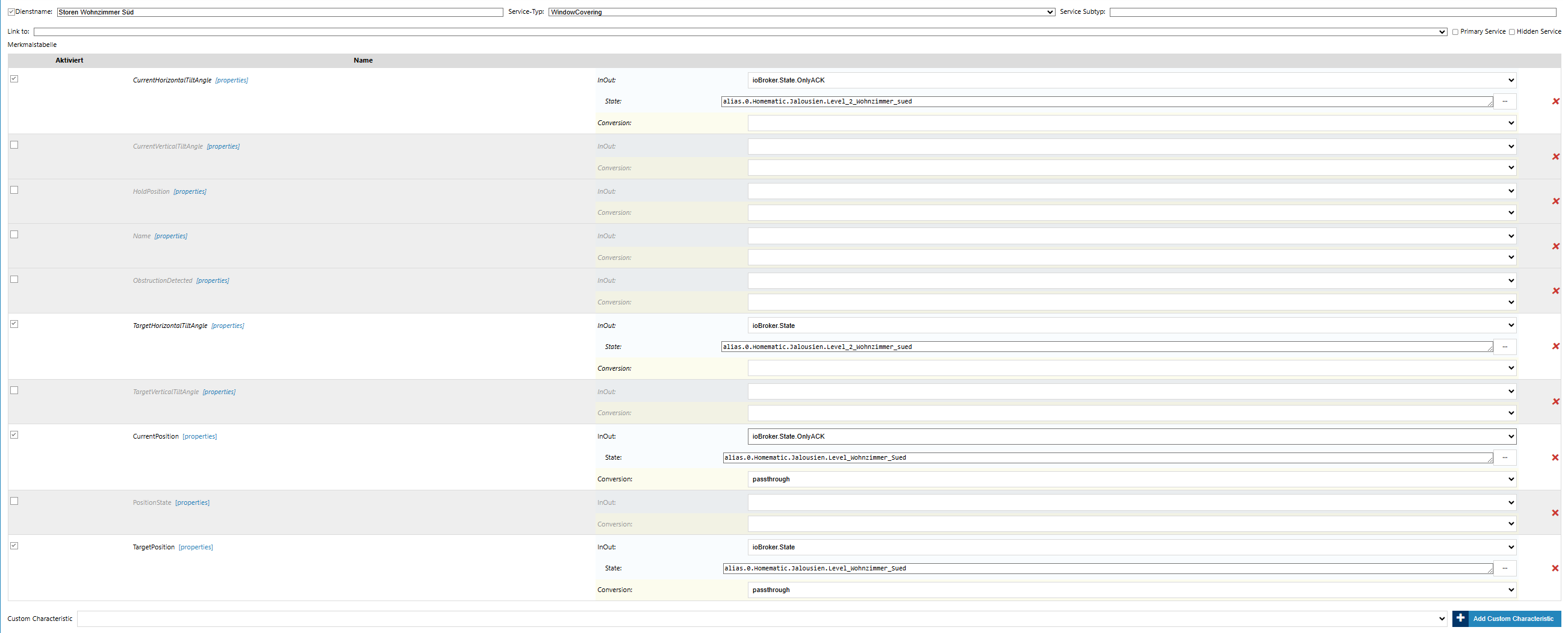Delete the CurrentHorizontalTiltAngle row with red X
The image size is (1568, 633).
point(1555,102)
